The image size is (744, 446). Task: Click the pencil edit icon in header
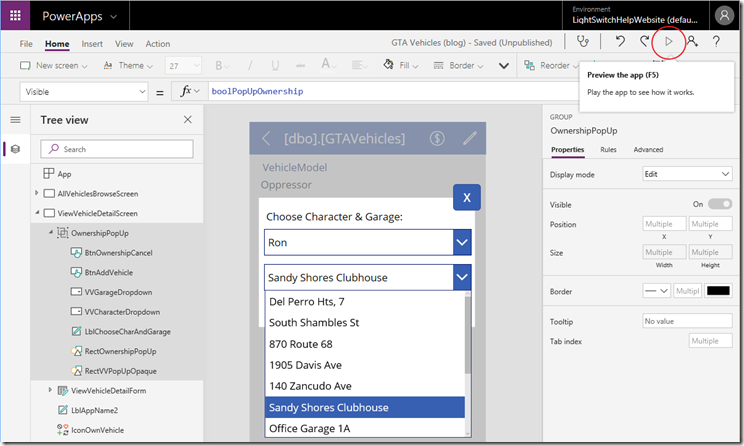tap(470, 138)
